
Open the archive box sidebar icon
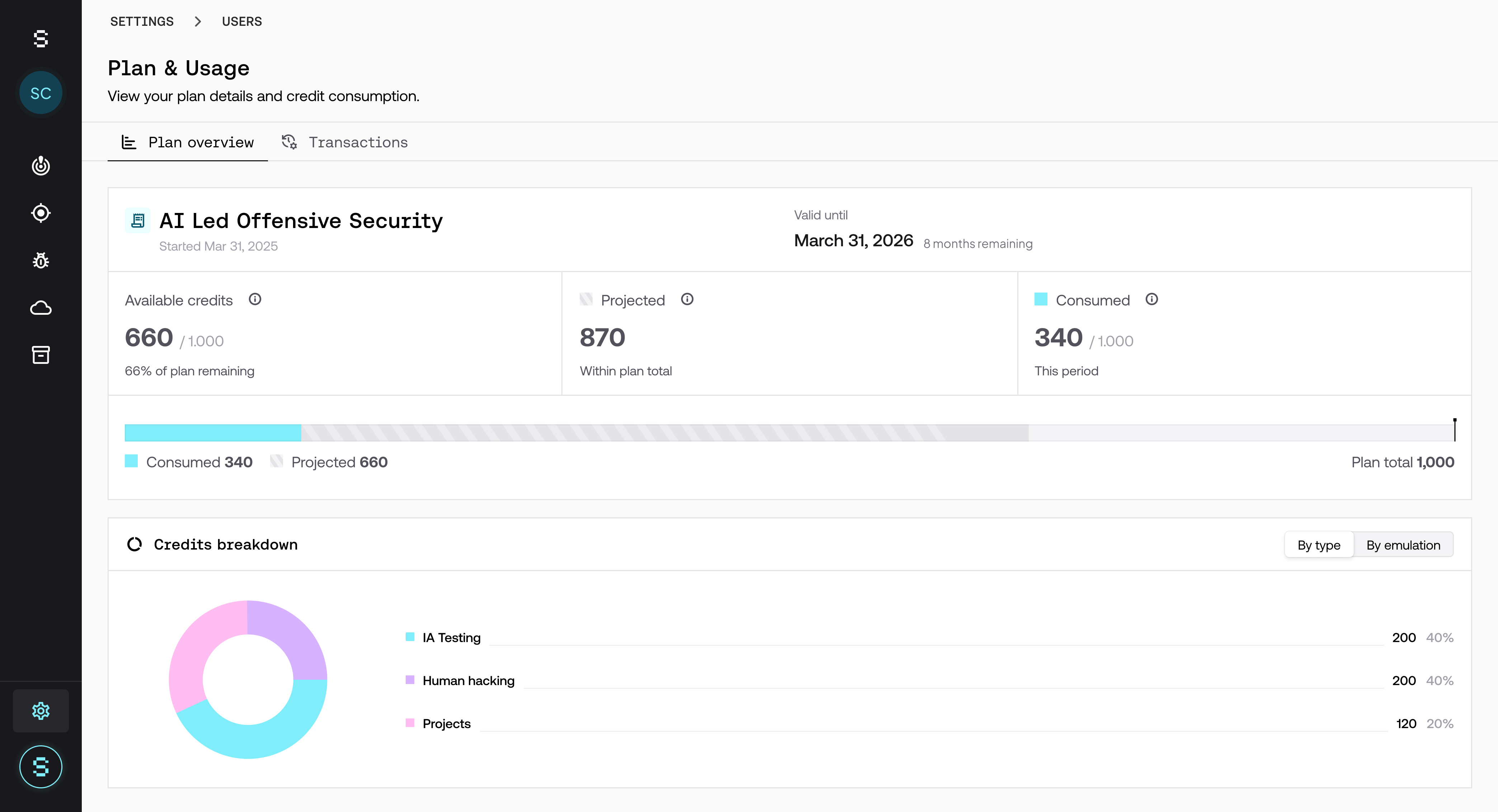pyautogui.click(x=41, y=355)
